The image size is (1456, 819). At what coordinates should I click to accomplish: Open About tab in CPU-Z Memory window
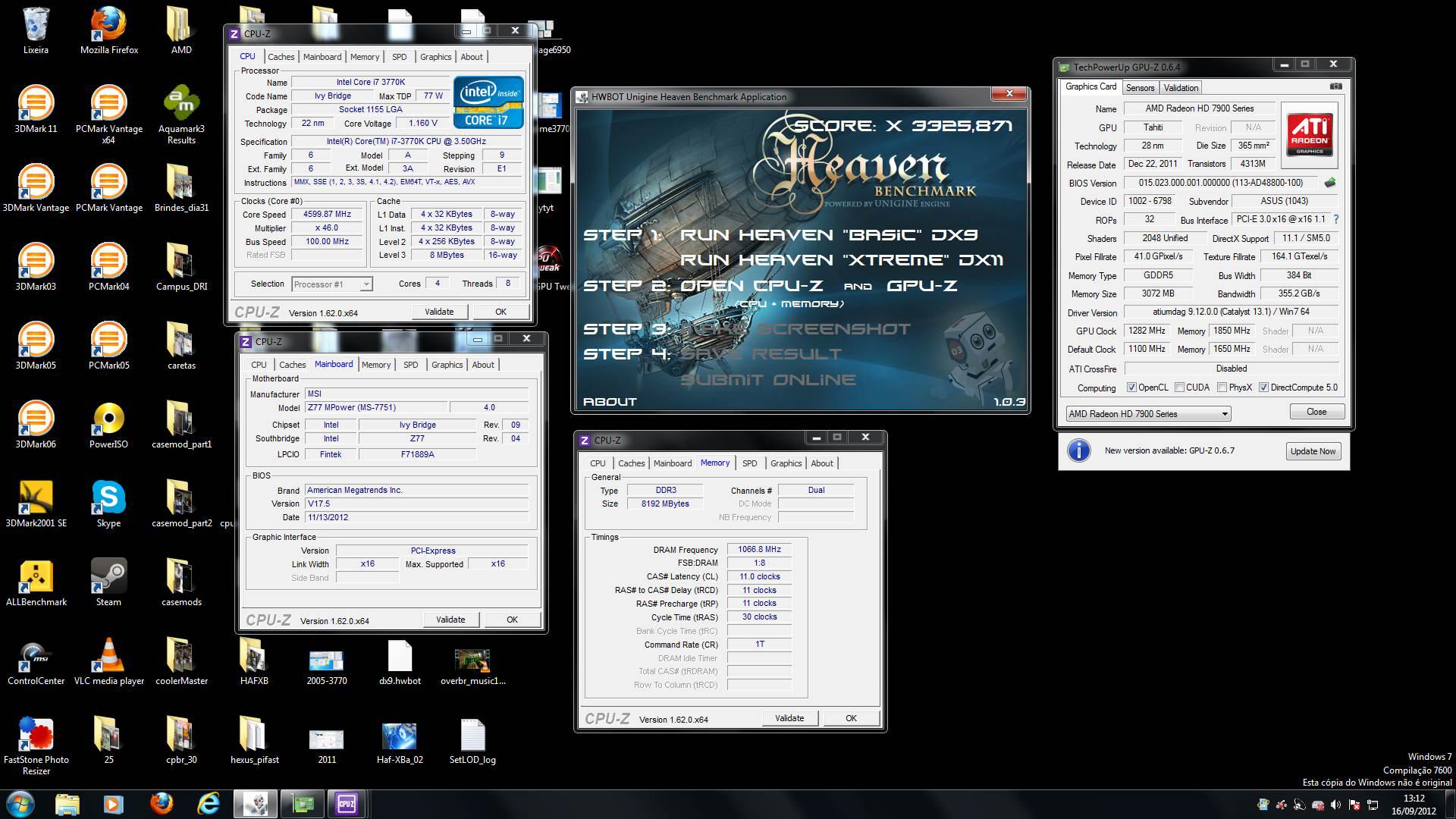tap(821, 463)
